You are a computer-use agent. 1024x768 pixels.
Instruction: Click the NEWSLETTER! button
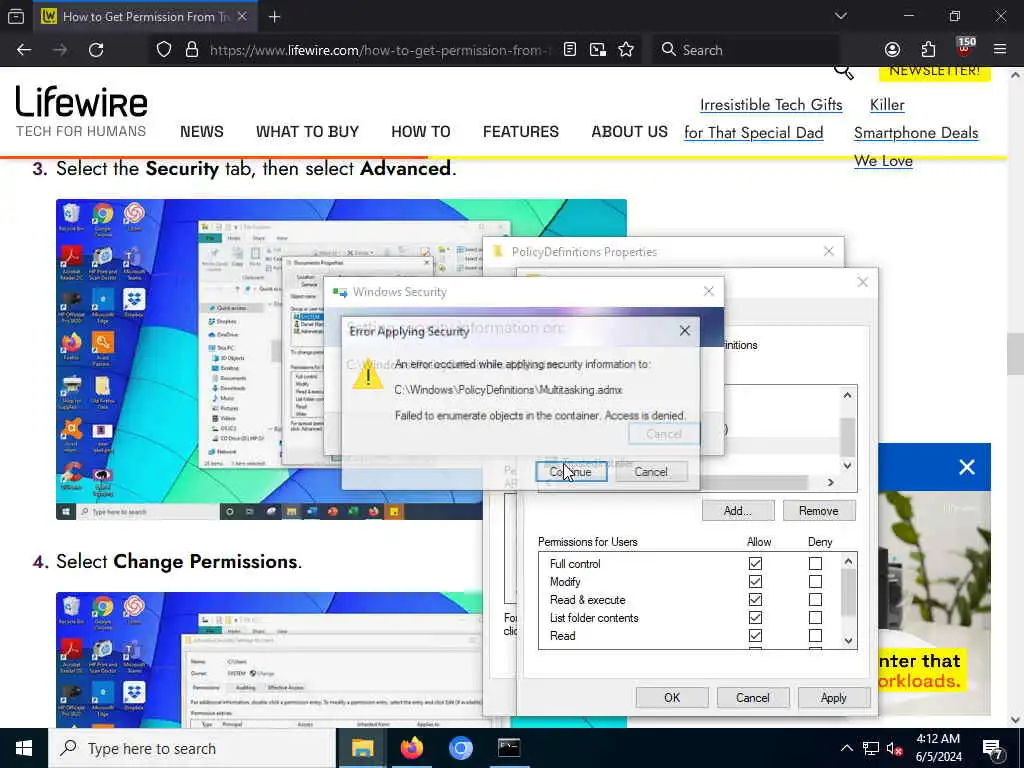click(935, 71)
